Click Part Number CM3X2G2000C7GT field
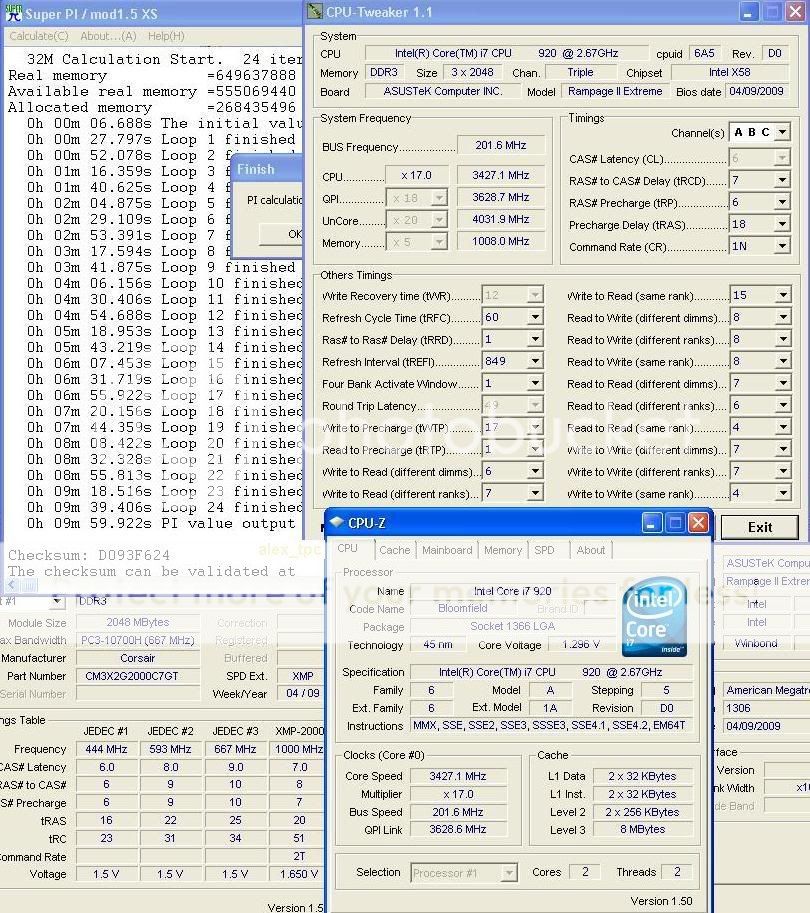810x913 pixels. (x=138, y=677)
